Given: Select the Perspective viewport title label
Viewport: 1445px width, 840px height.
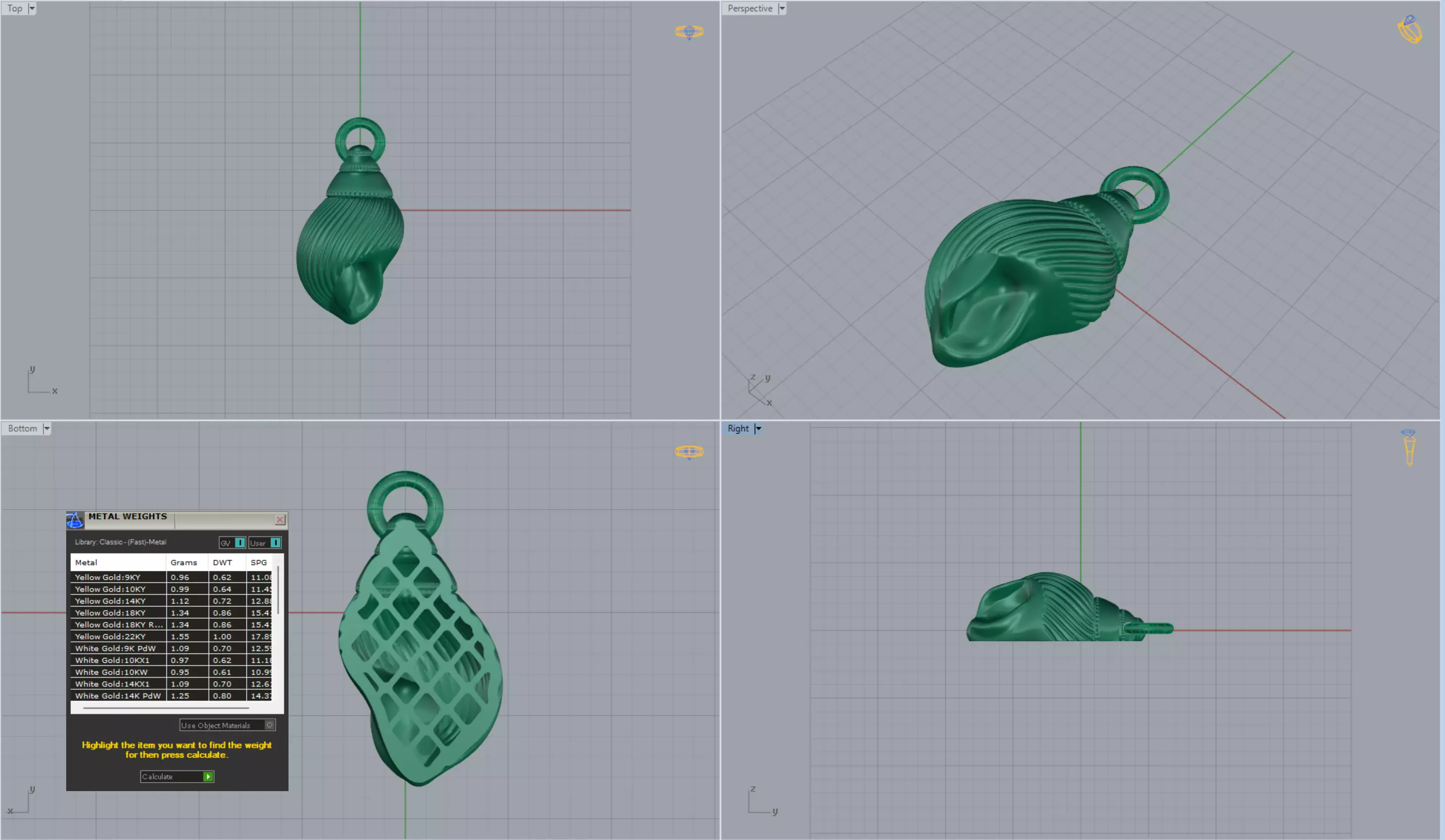Looking at the screenshot, I should pos(749,8).
